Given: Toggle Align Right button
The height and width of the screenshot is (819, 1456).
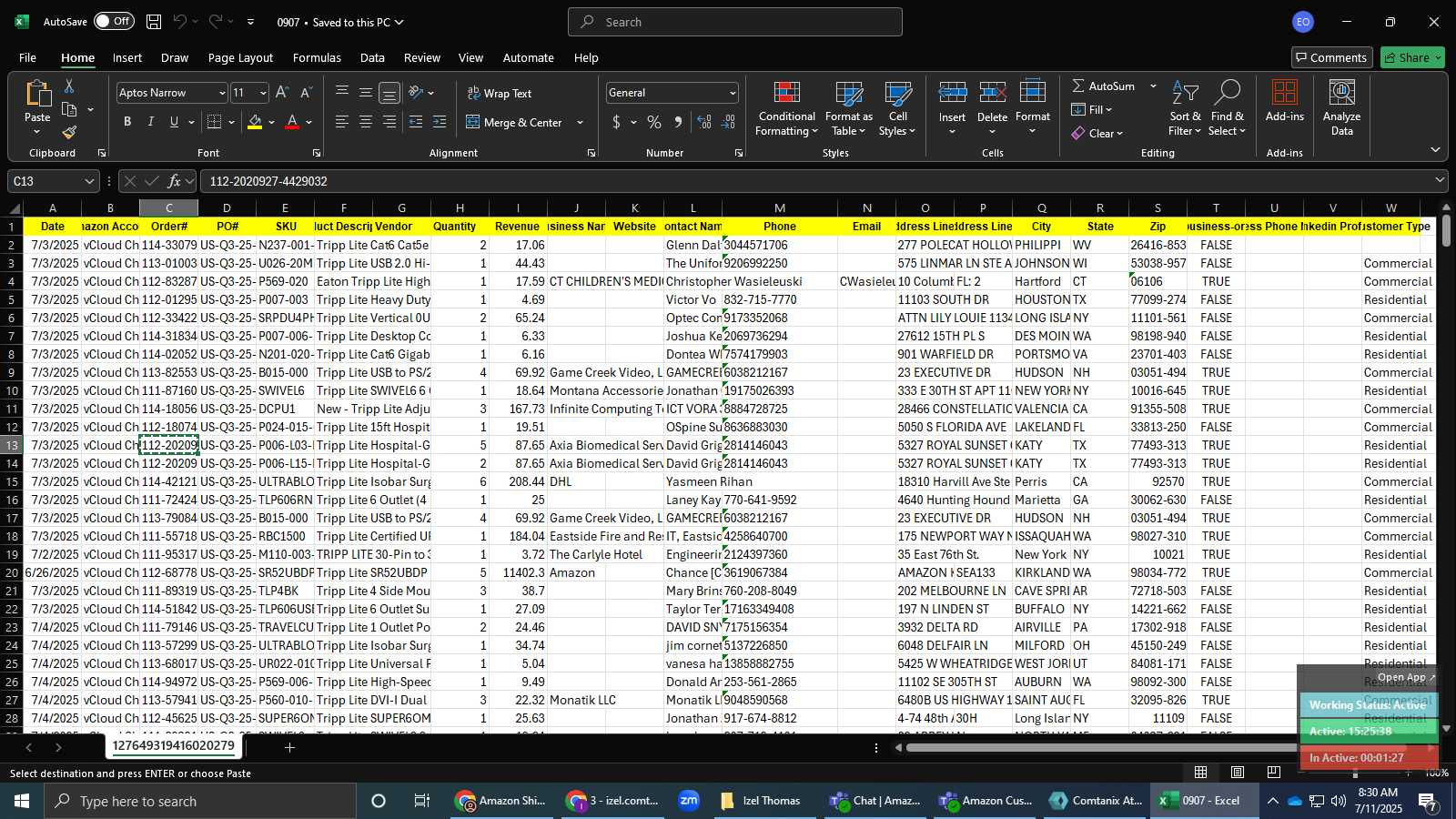Looking at the screenshot, I should point(389,122).
